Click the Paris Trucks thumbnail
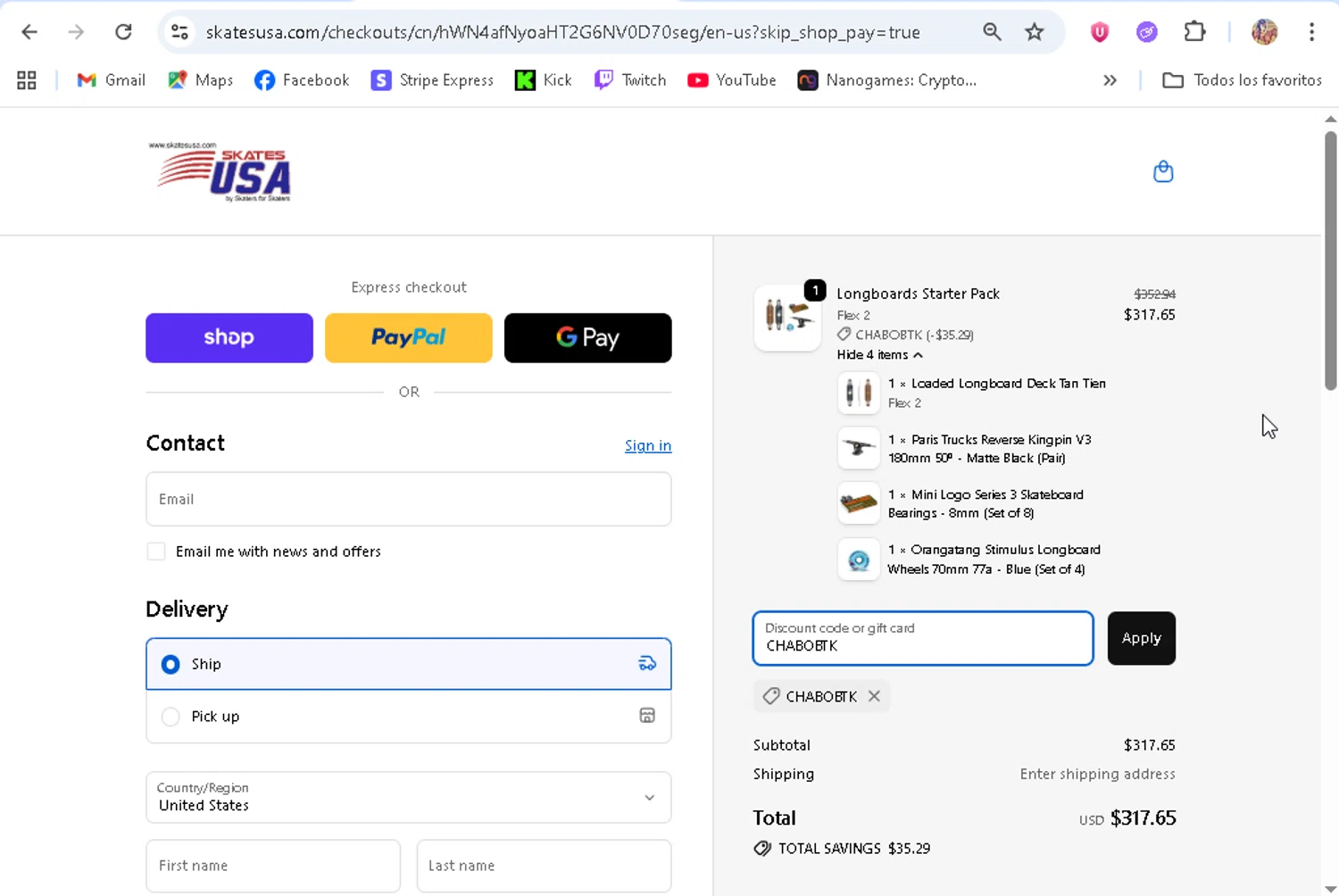Viewport: 1339px width, 896px height. [859, 448]
